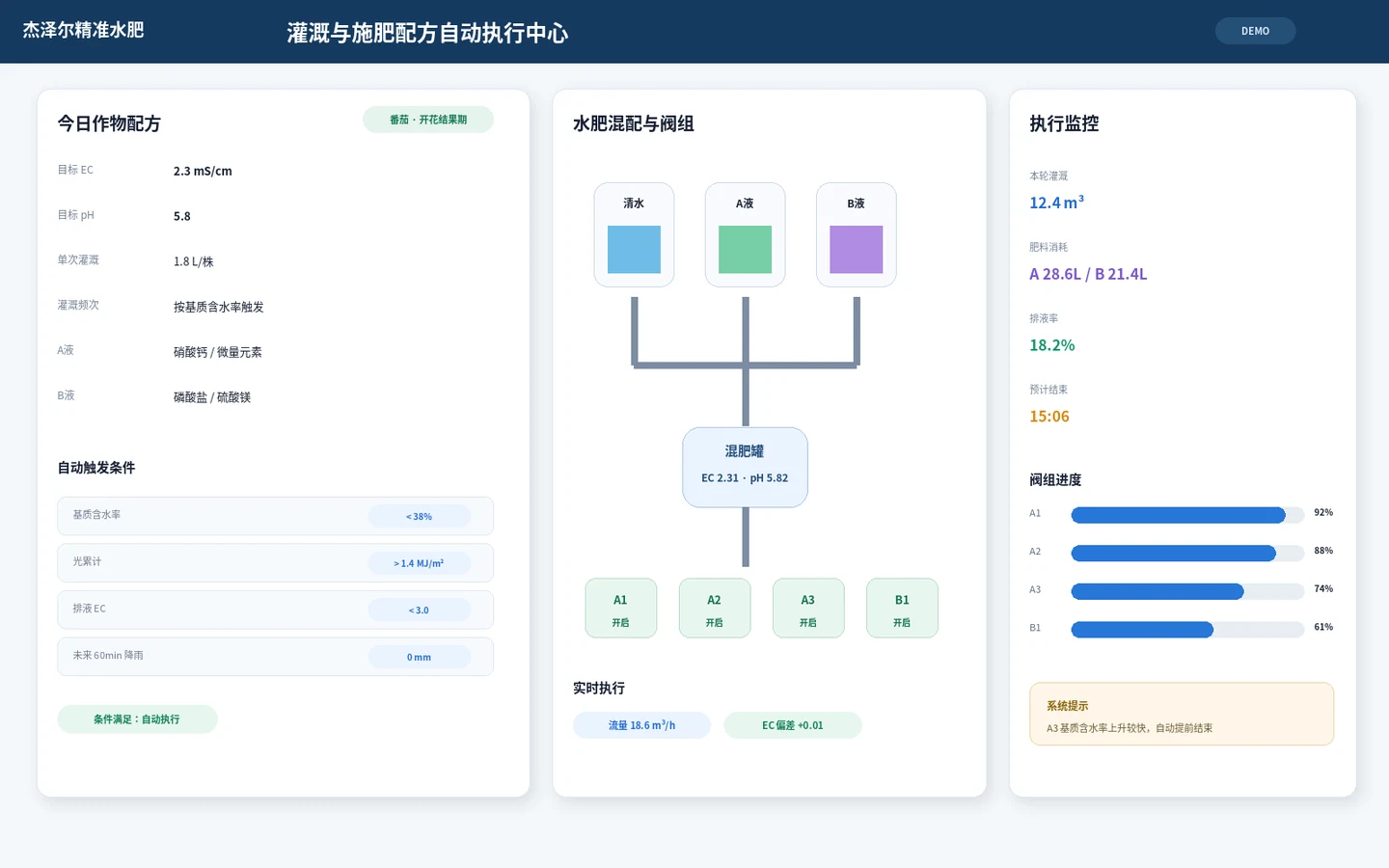Click the 18.2% drainage rate value
This screenshot has height=868, width=1389.
[1051, 345]
